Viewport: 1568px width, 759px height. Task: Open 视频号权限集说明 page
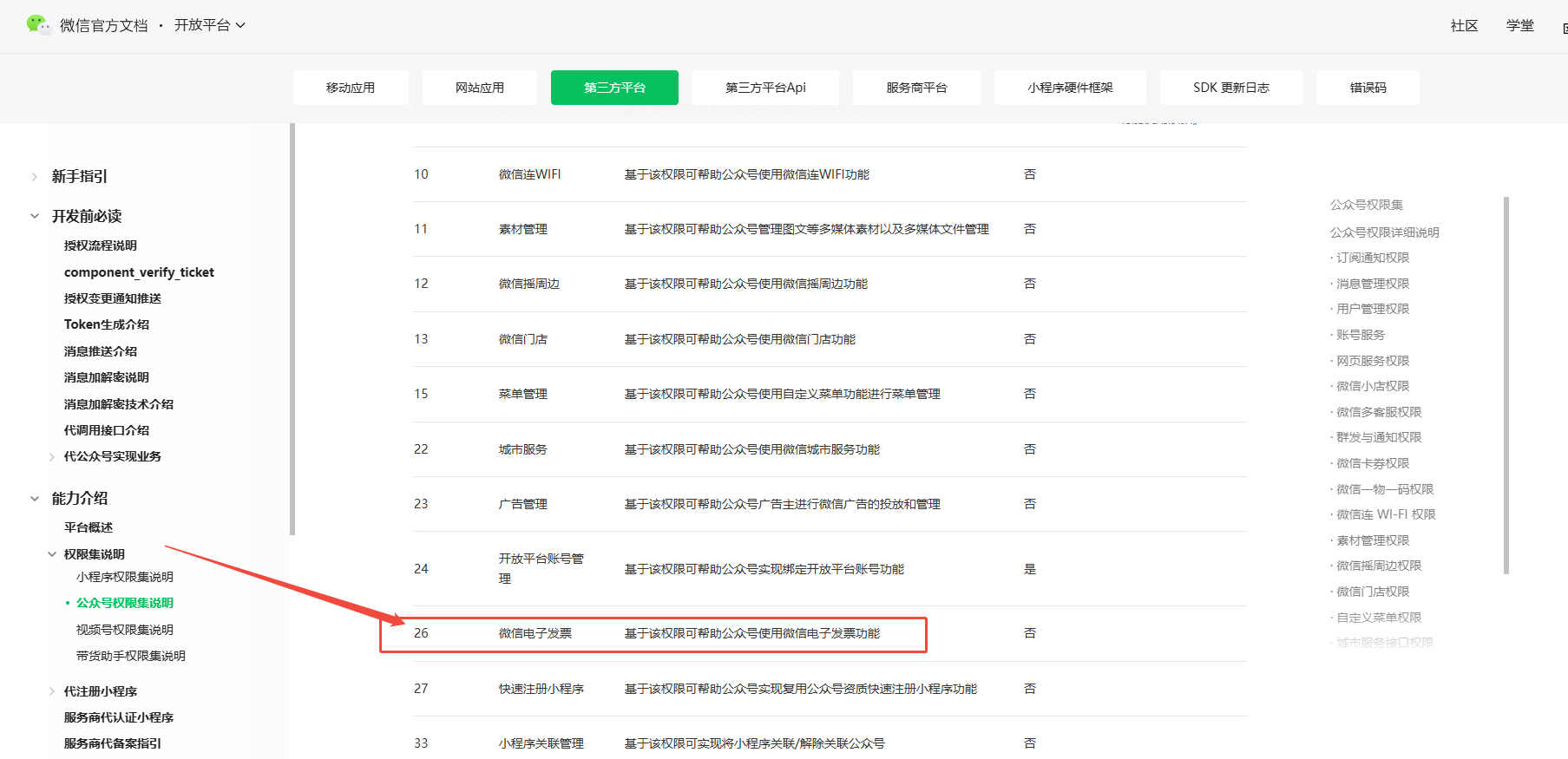[x=125, y=630]
